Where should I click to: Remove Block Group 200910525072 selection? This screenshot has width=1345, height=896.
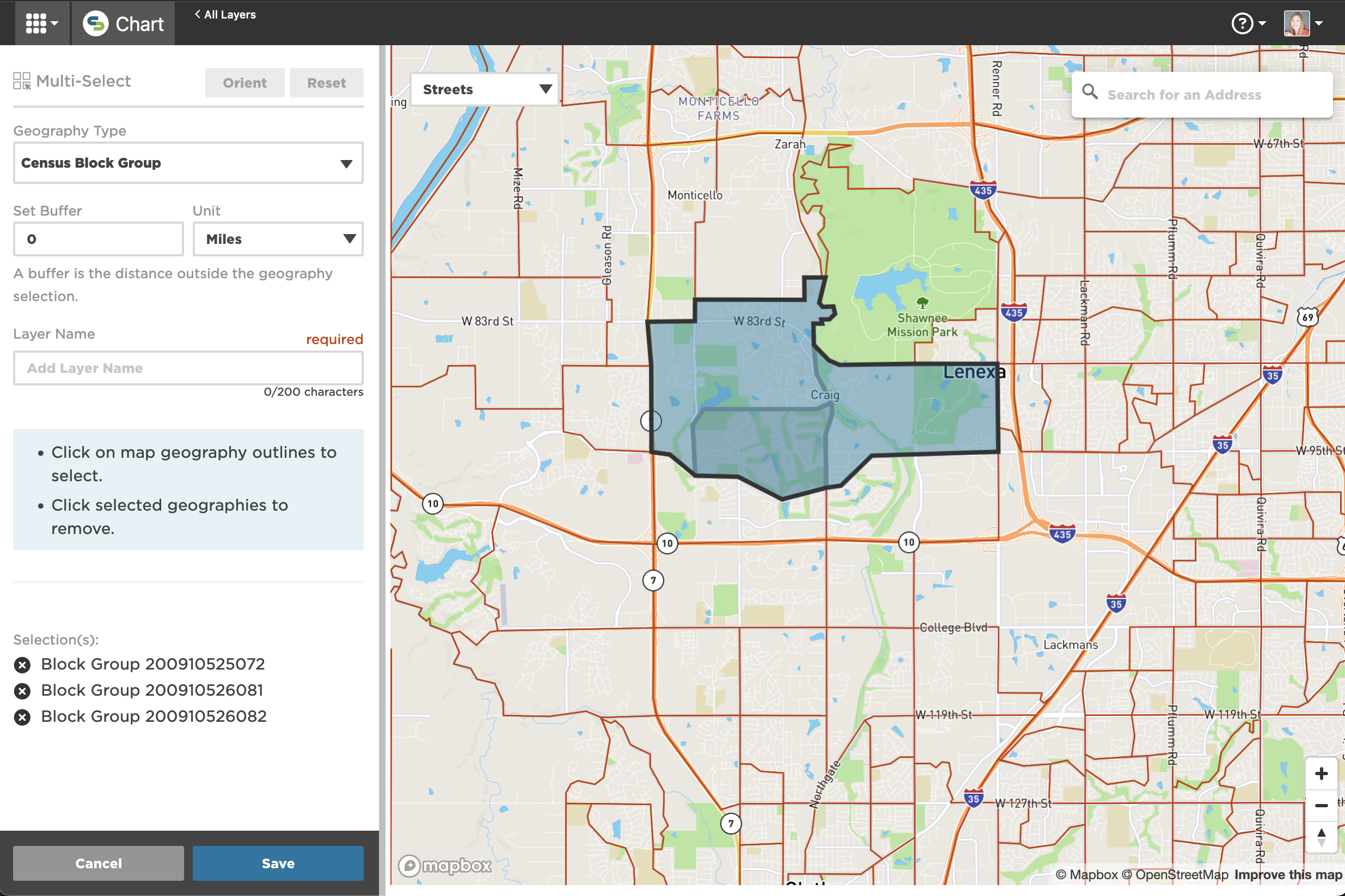(x=22, y=665)
